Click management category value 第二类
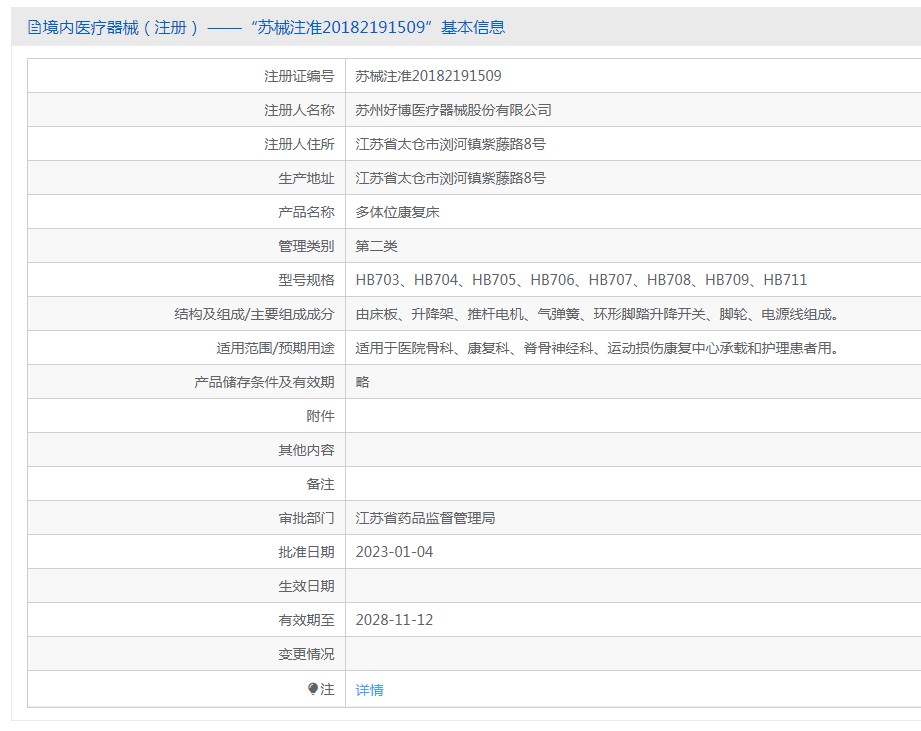Screen dimensions: 921x731 (x=377, y=246)
